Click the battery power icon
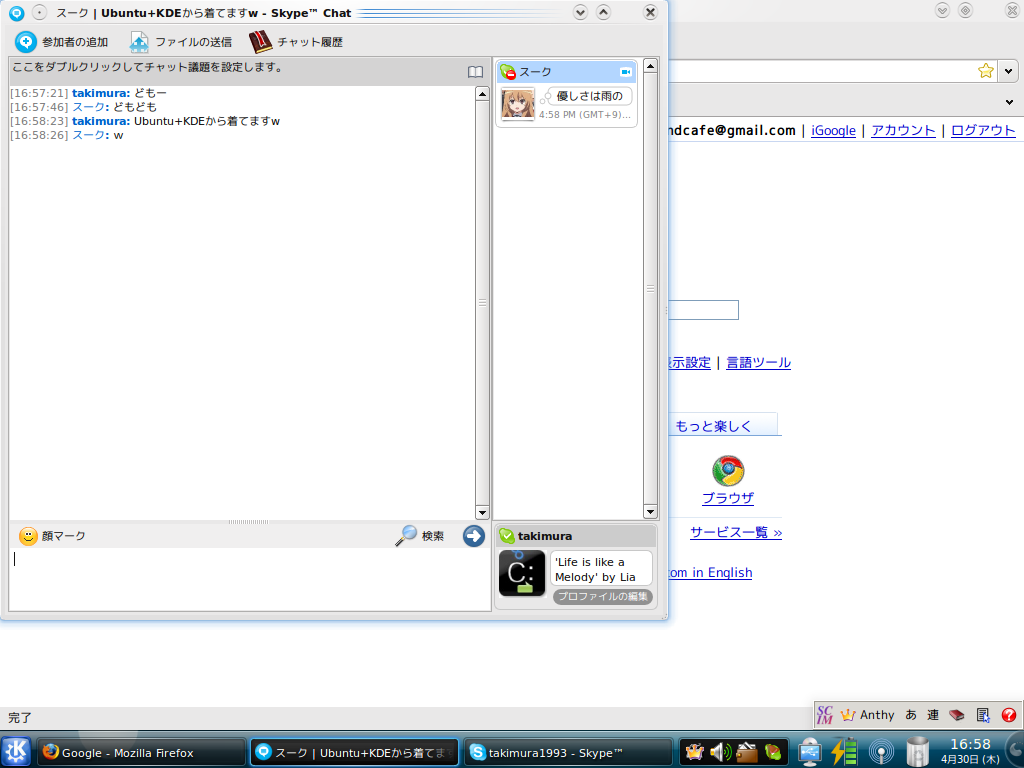 (x=844, y=752)
